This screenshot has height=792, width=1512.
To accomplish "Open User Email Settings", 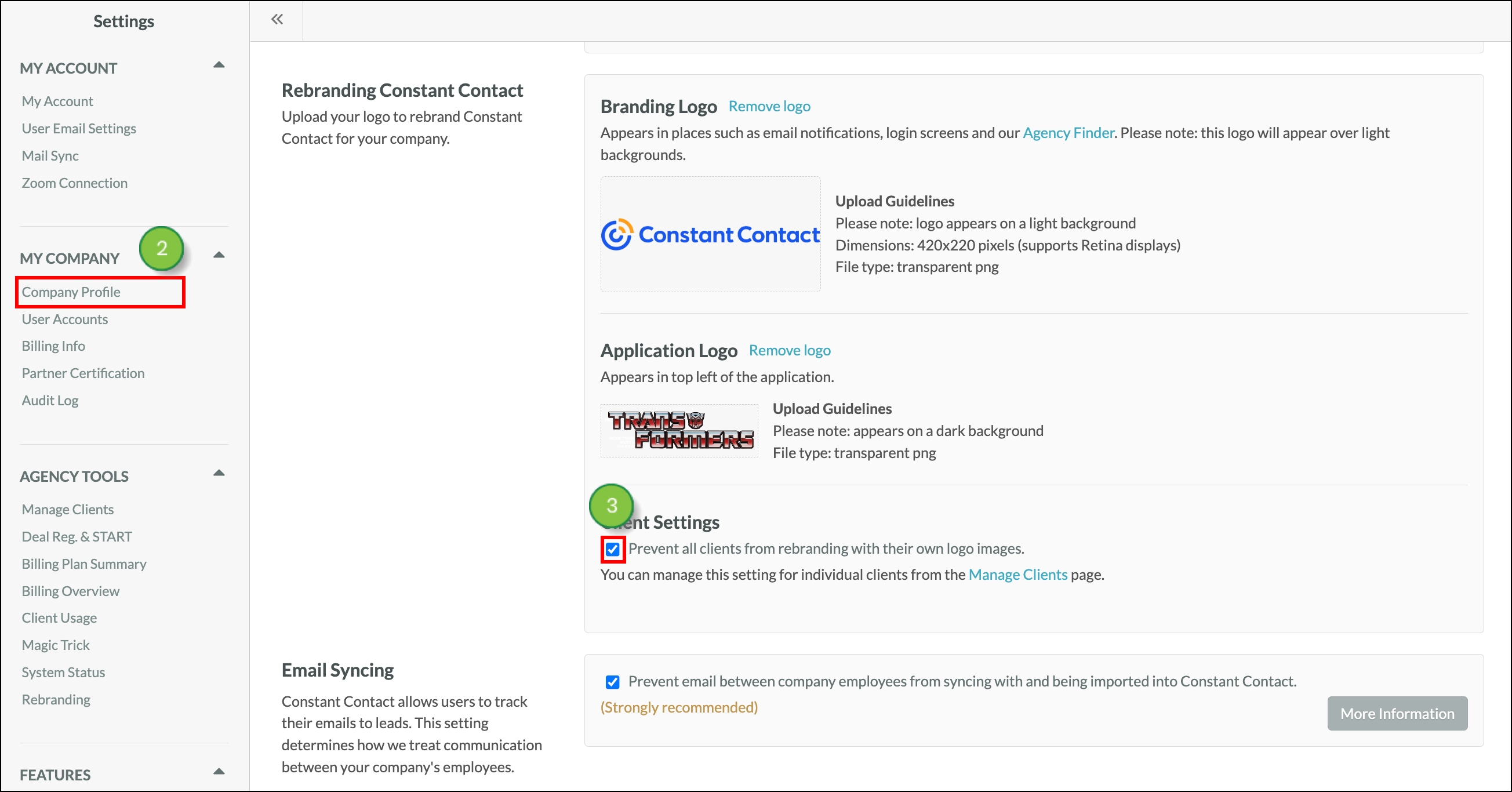I will 79,128.
